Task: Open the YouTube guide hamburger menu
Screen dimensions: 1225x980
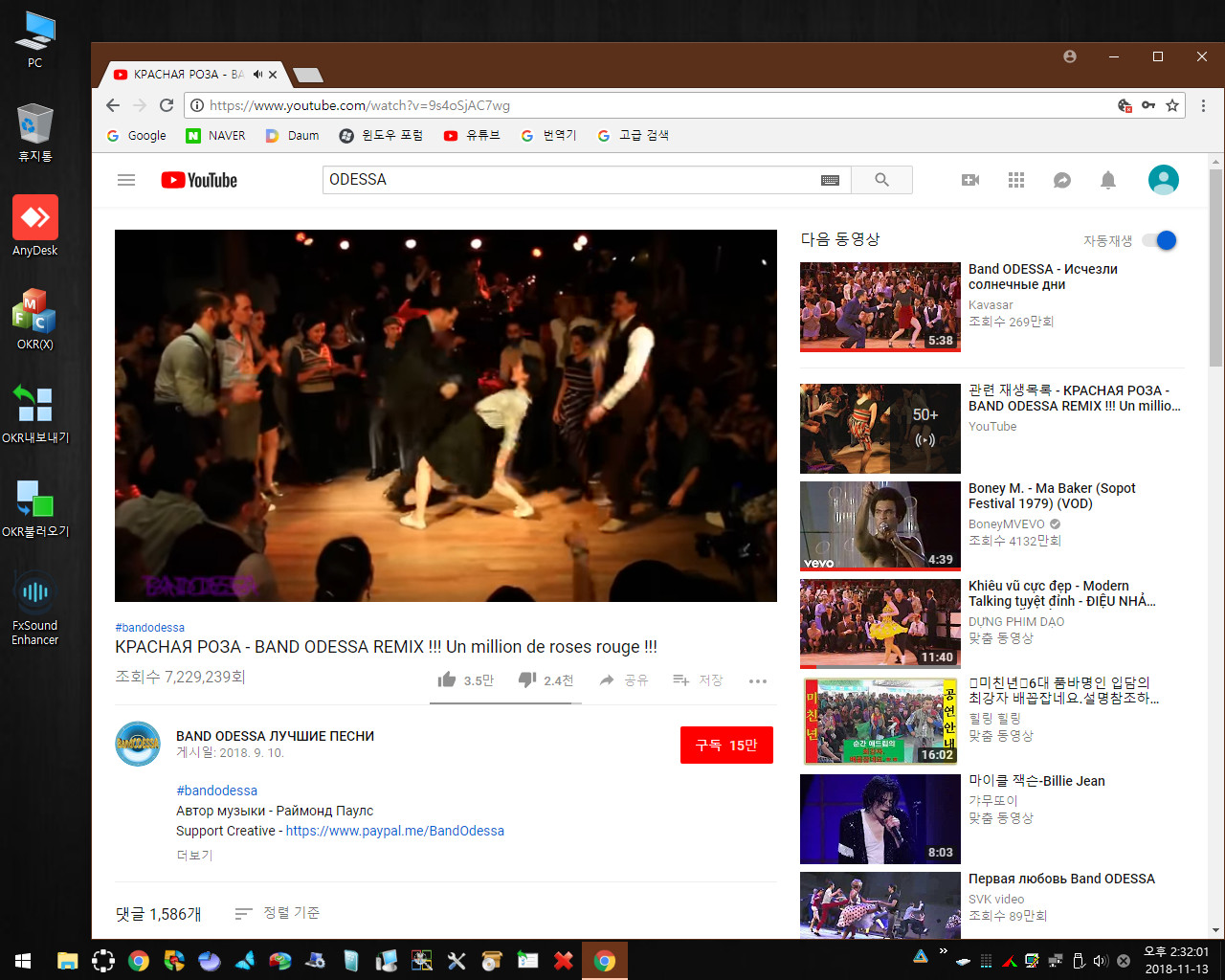Action: tap(126, 180)
